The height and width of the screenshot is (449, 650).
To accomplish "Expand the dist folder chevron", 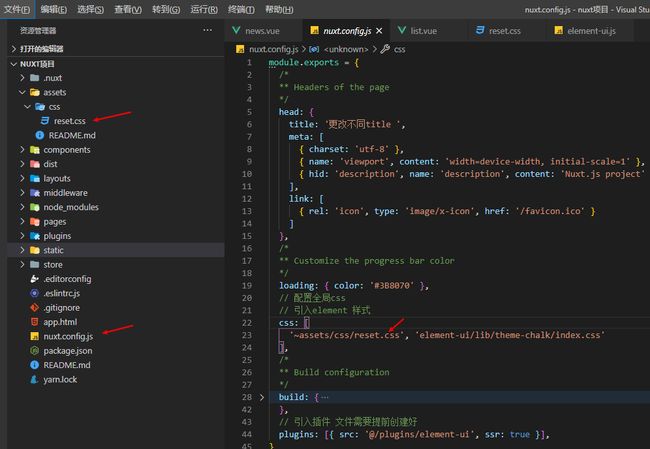I will pos(22,164).
